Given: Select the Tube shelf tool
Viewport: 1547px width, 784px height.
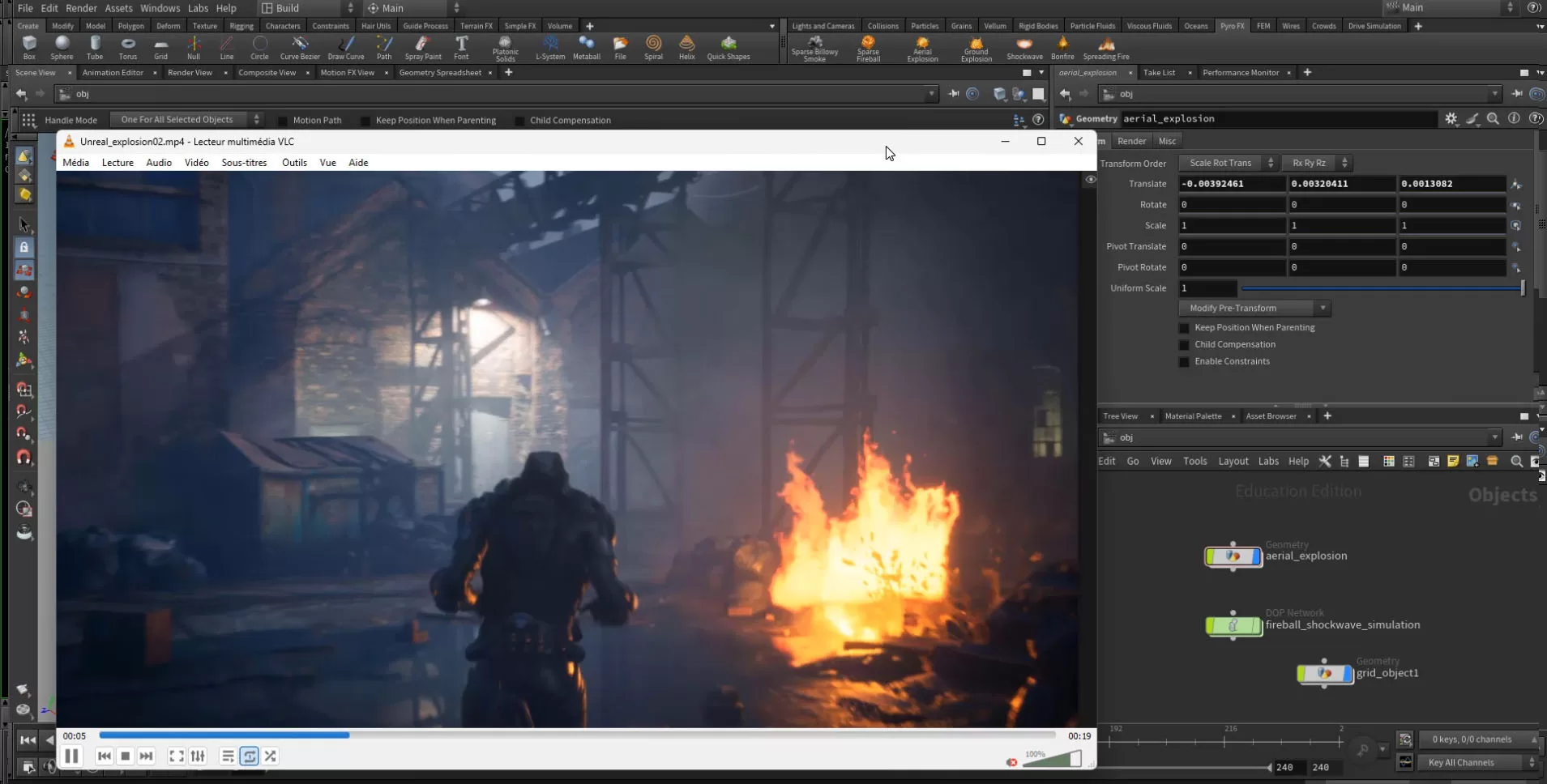Looking at the screenshot, I should (x=95, y=47).
